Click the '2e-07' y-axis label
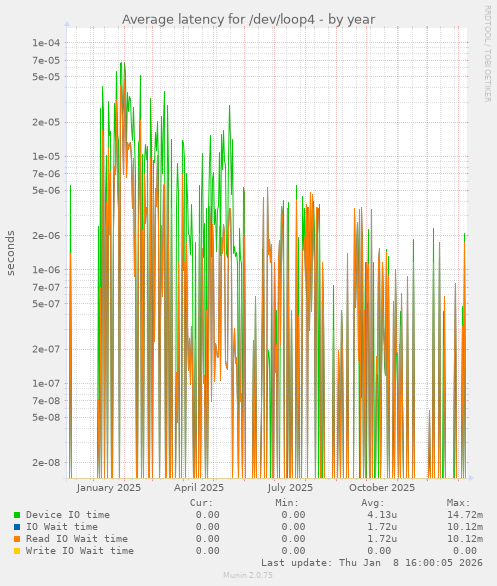The image size is (497, 586). (x=46, y=349)
